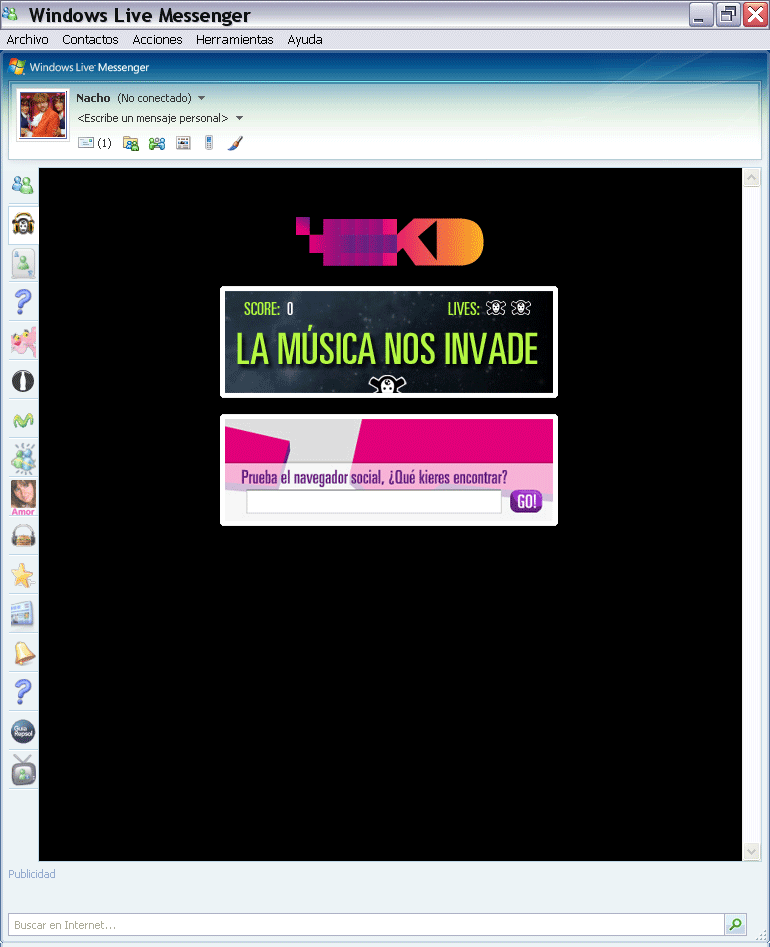Open the email inbox envelope icon
This screenshot has height=947, width=770.
pos(86,143)
